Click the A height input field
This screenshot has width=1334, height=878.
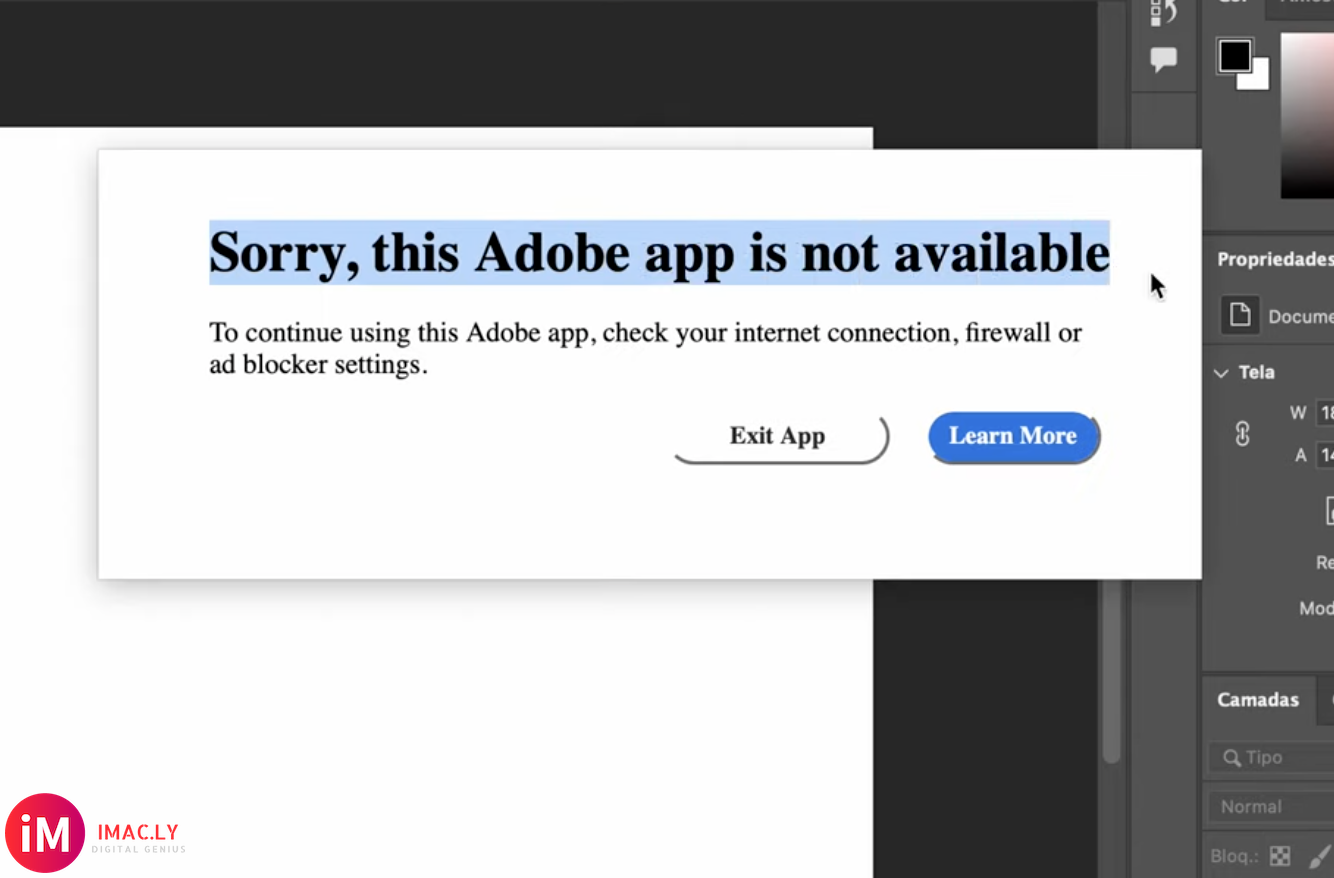pyautogui.click(x=1325, y=455)
